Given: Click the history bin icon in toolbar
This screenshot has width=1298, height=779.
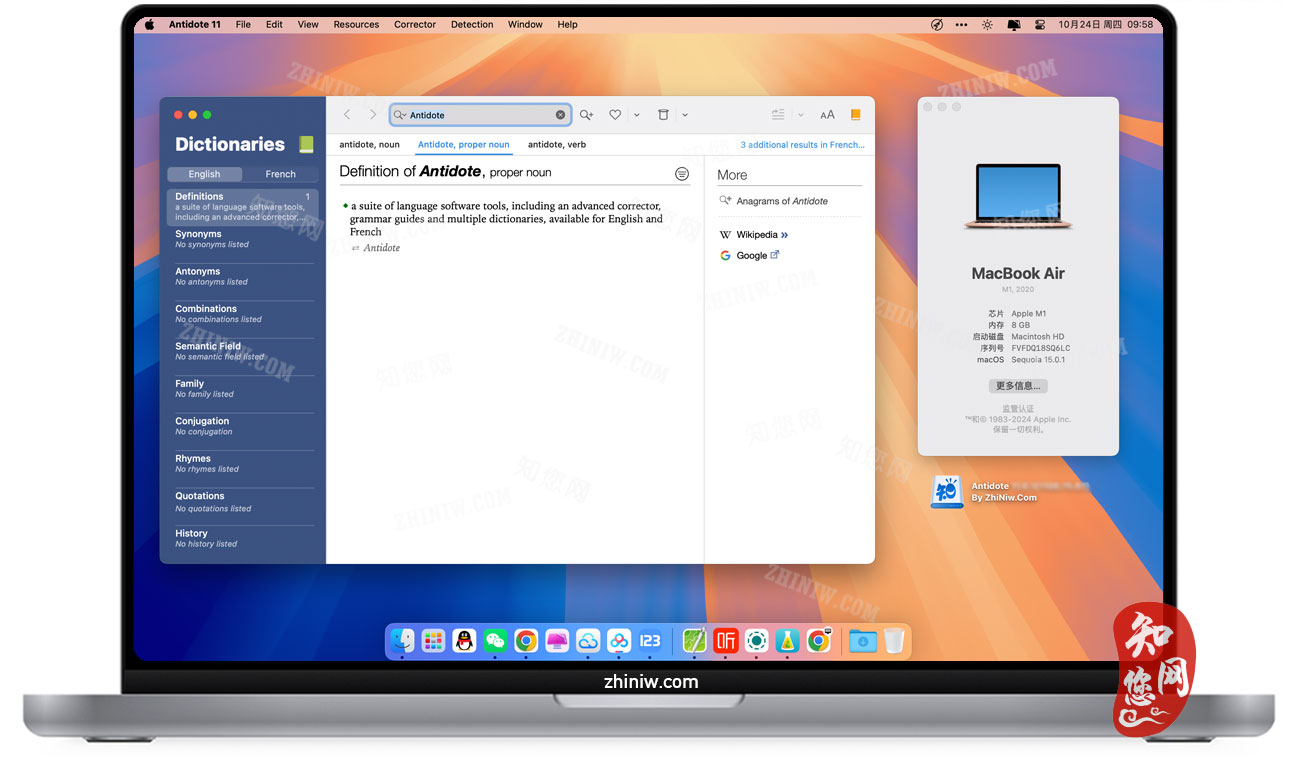Looking at the screenshot, I should 663,115.
